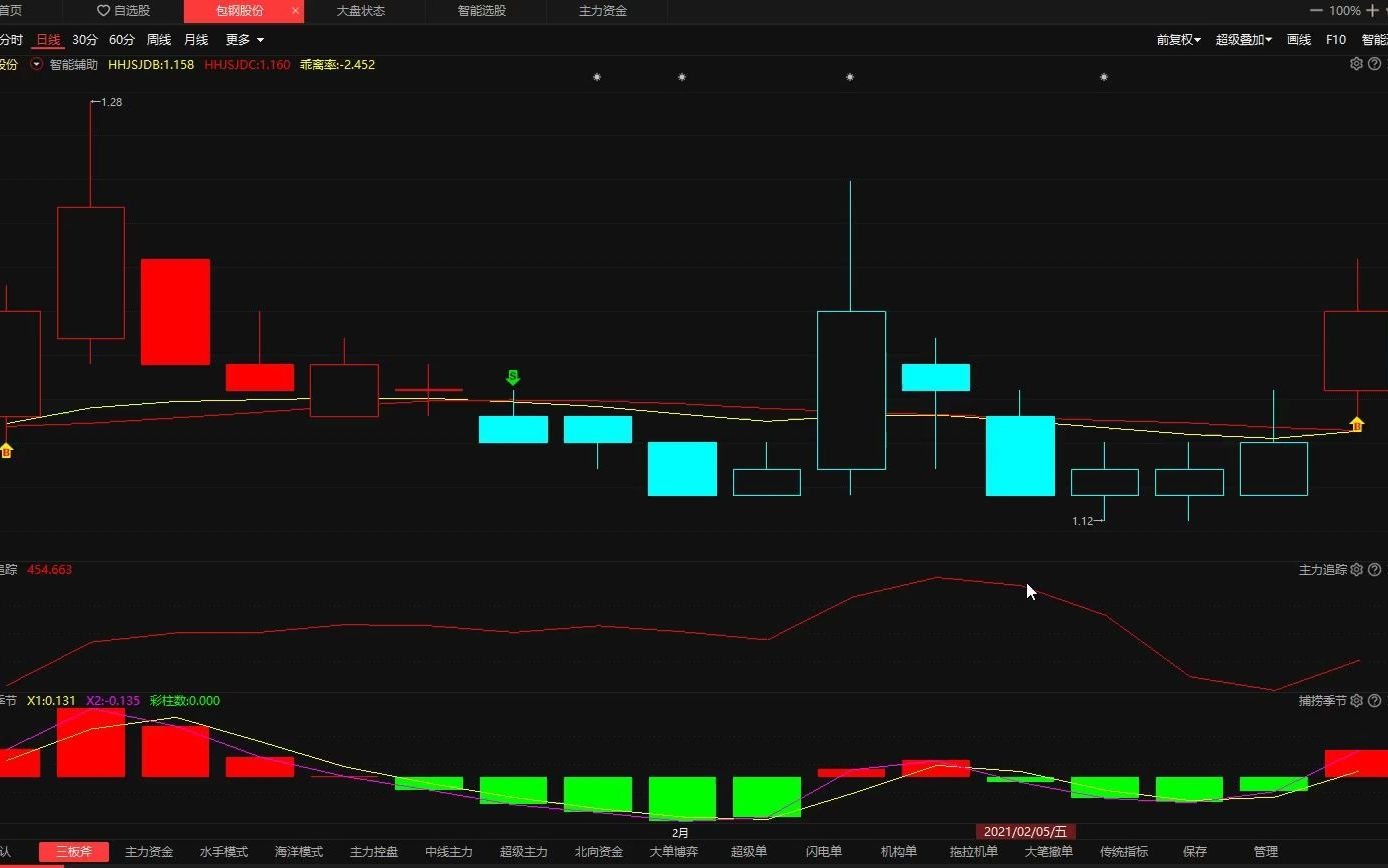Click the first star event marker
Viewport: 1388px width, 868px height.
coord(597,77)
